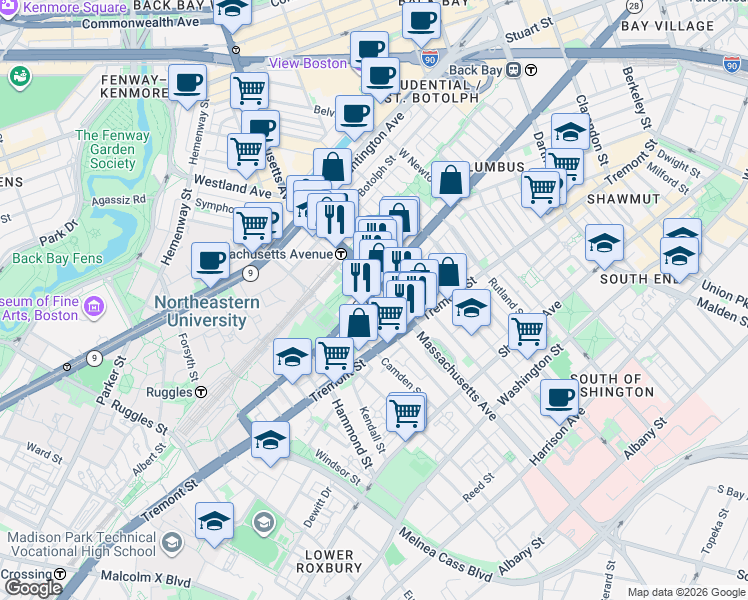This screenshot has height=600, width=748.
Task: Click the shopping cart marker near Rutland St
Action: 528,334
